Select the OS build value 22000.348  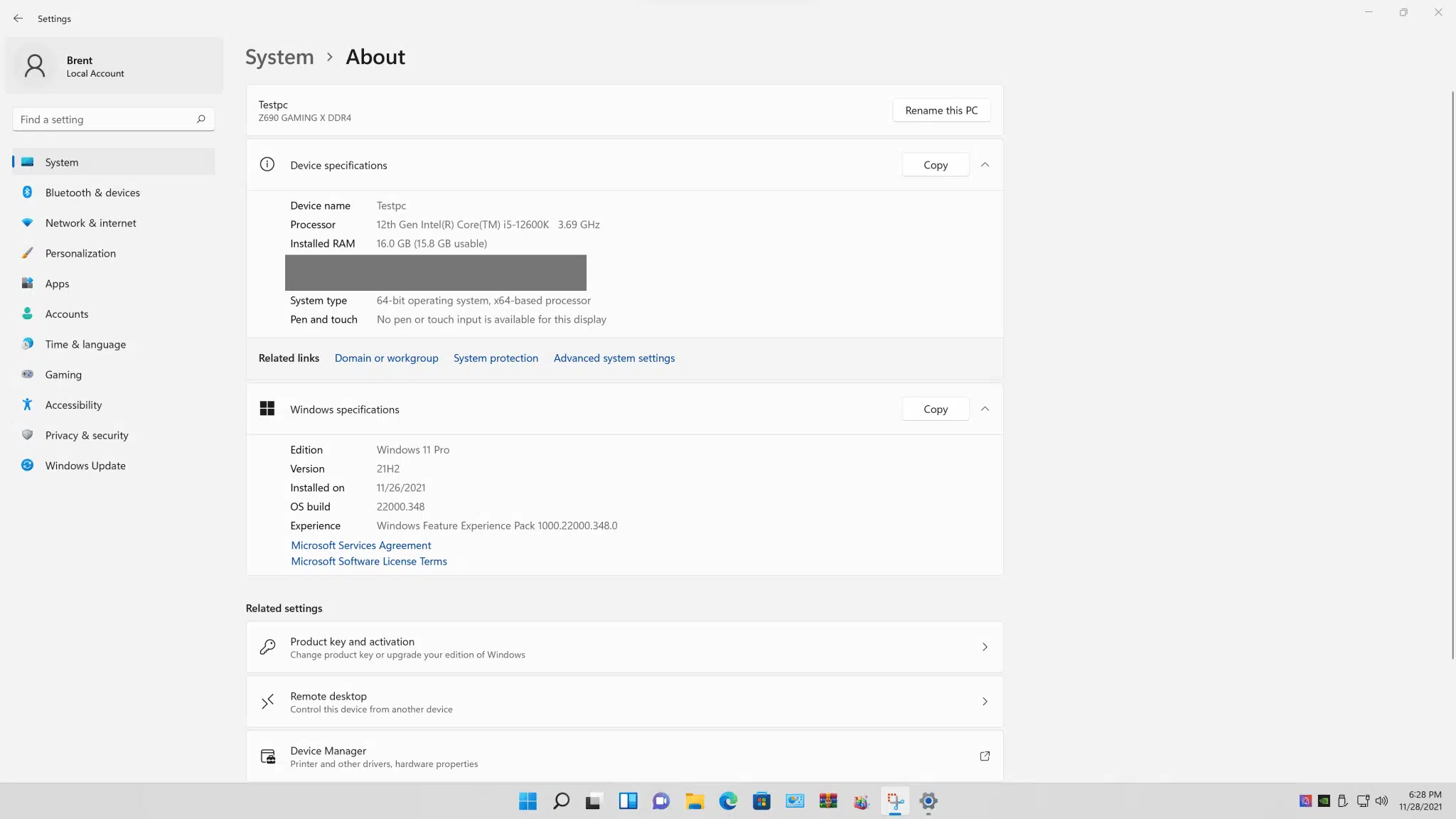400,507
